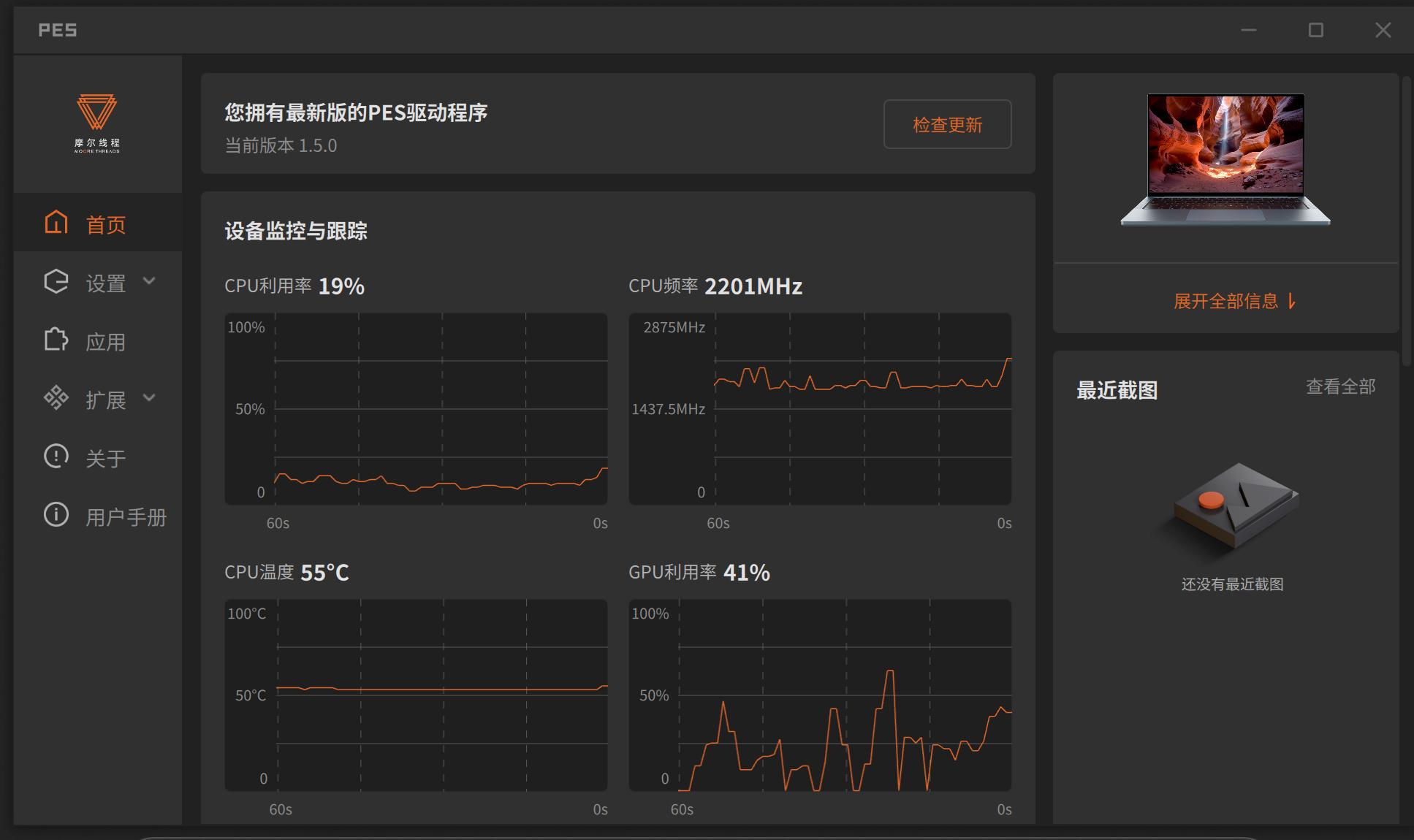Open the 关于 page

(98, 457)
